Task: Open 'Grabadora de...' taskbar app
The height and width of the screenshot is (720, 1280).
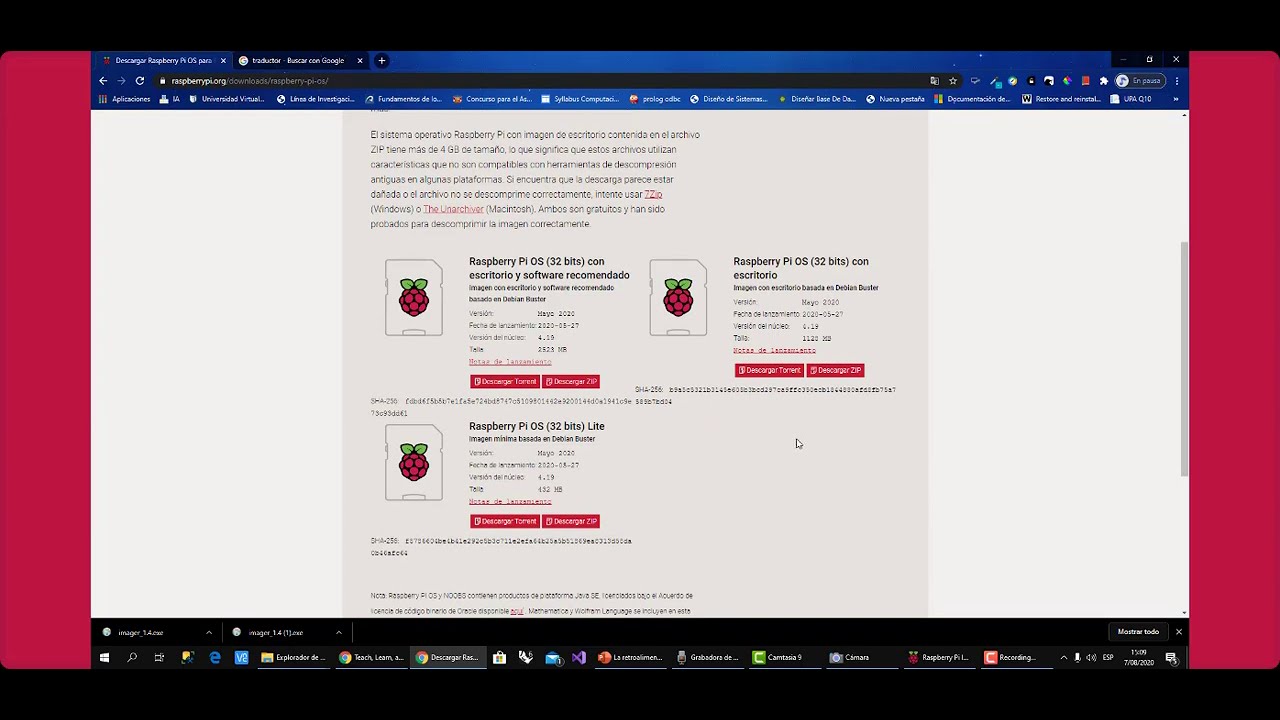Action: pyautogui.click(x=708, y=658)
